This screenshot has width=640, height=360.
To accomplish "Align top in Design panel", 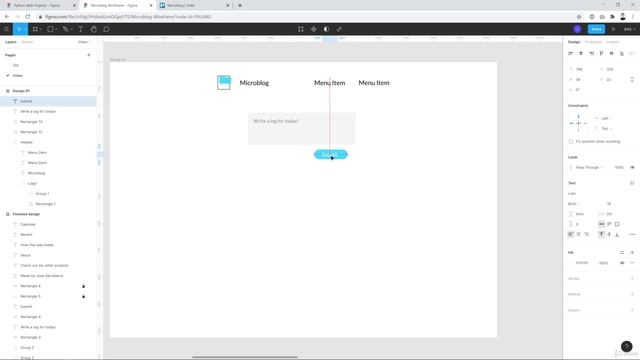I will click(601, 53).
